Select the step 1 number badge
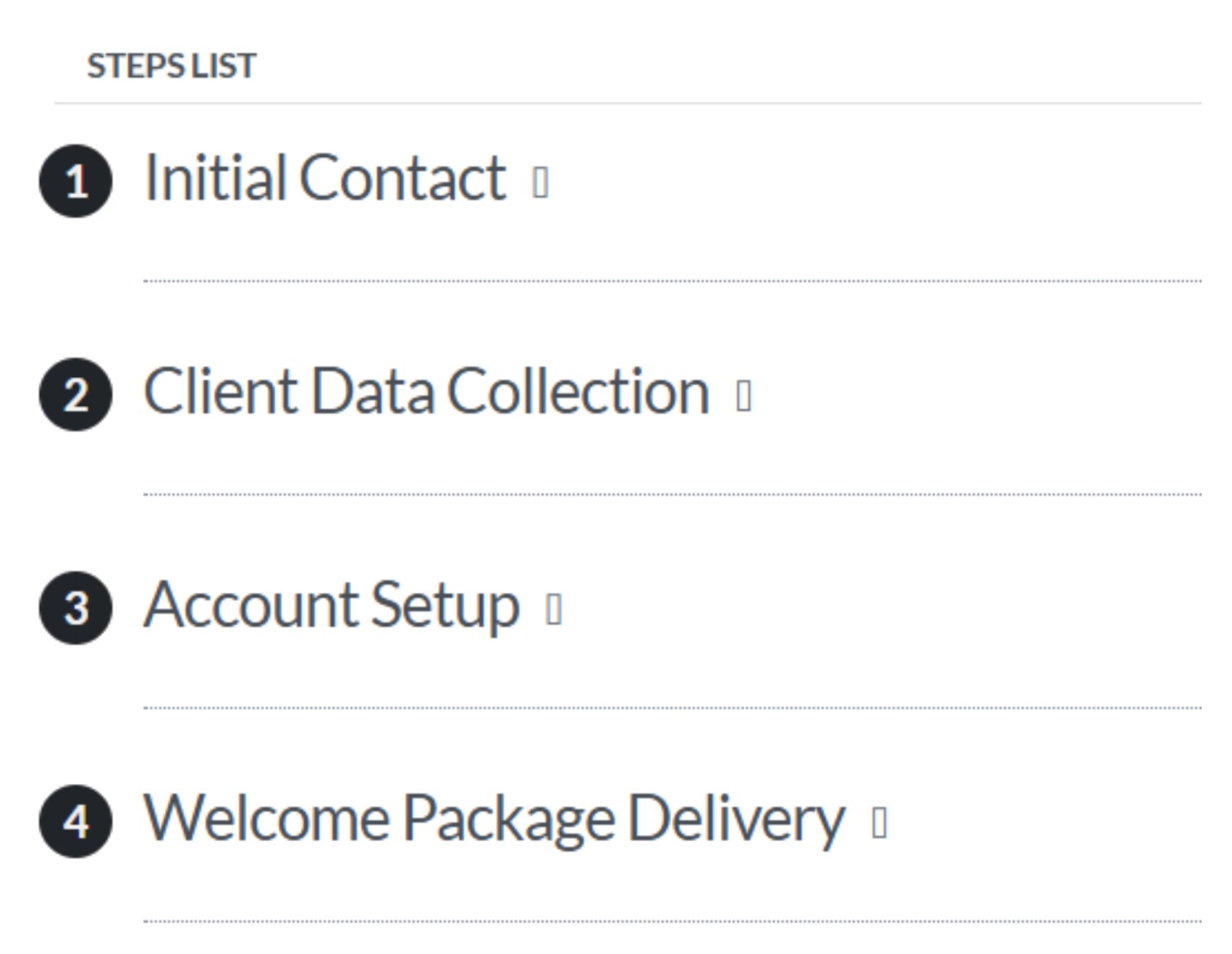Image resolution: width=1232 pixels, height=954 pixels. (75, 181)
